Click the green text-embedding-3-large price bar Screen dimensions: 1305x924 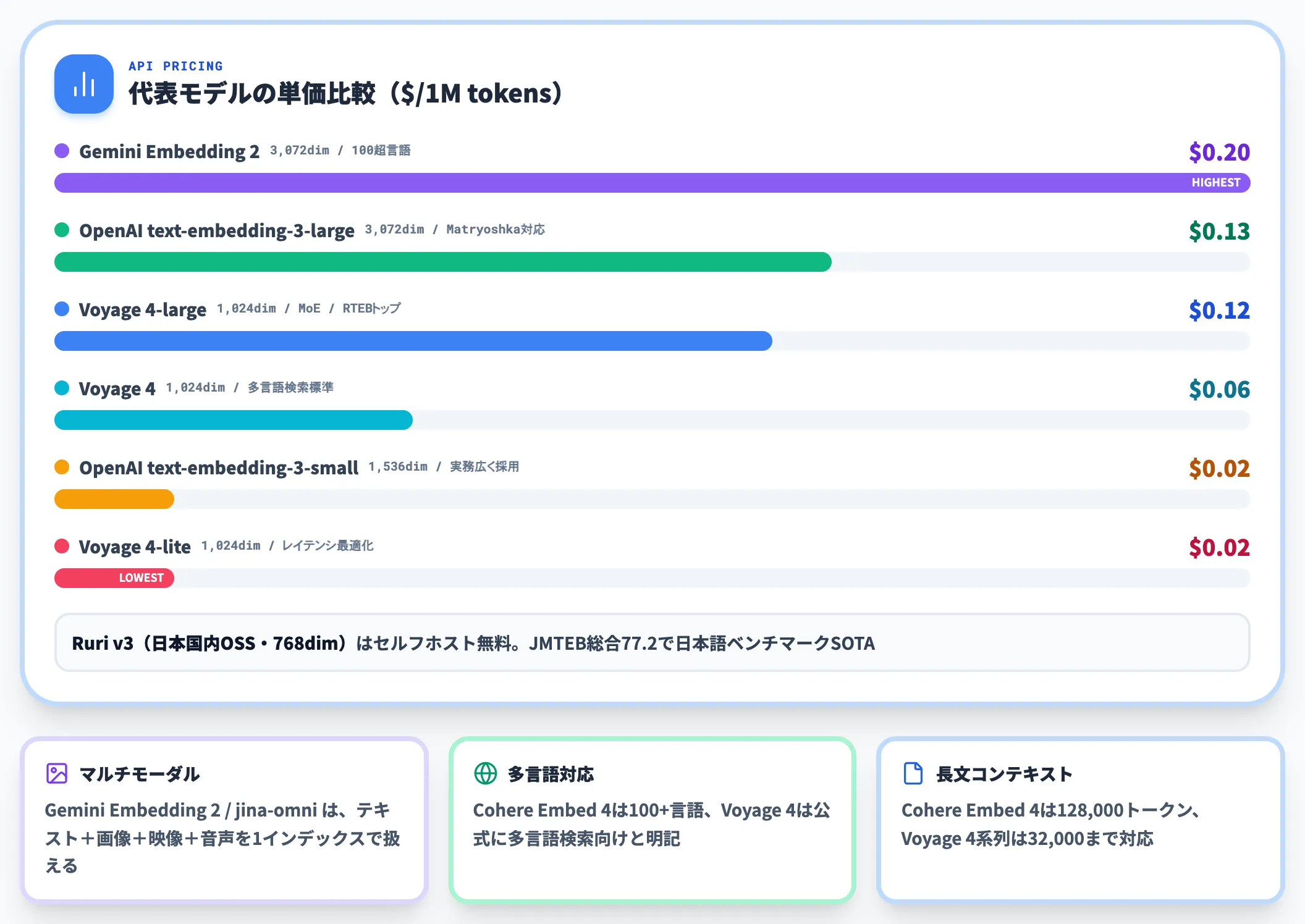click(x=443, y=262)
